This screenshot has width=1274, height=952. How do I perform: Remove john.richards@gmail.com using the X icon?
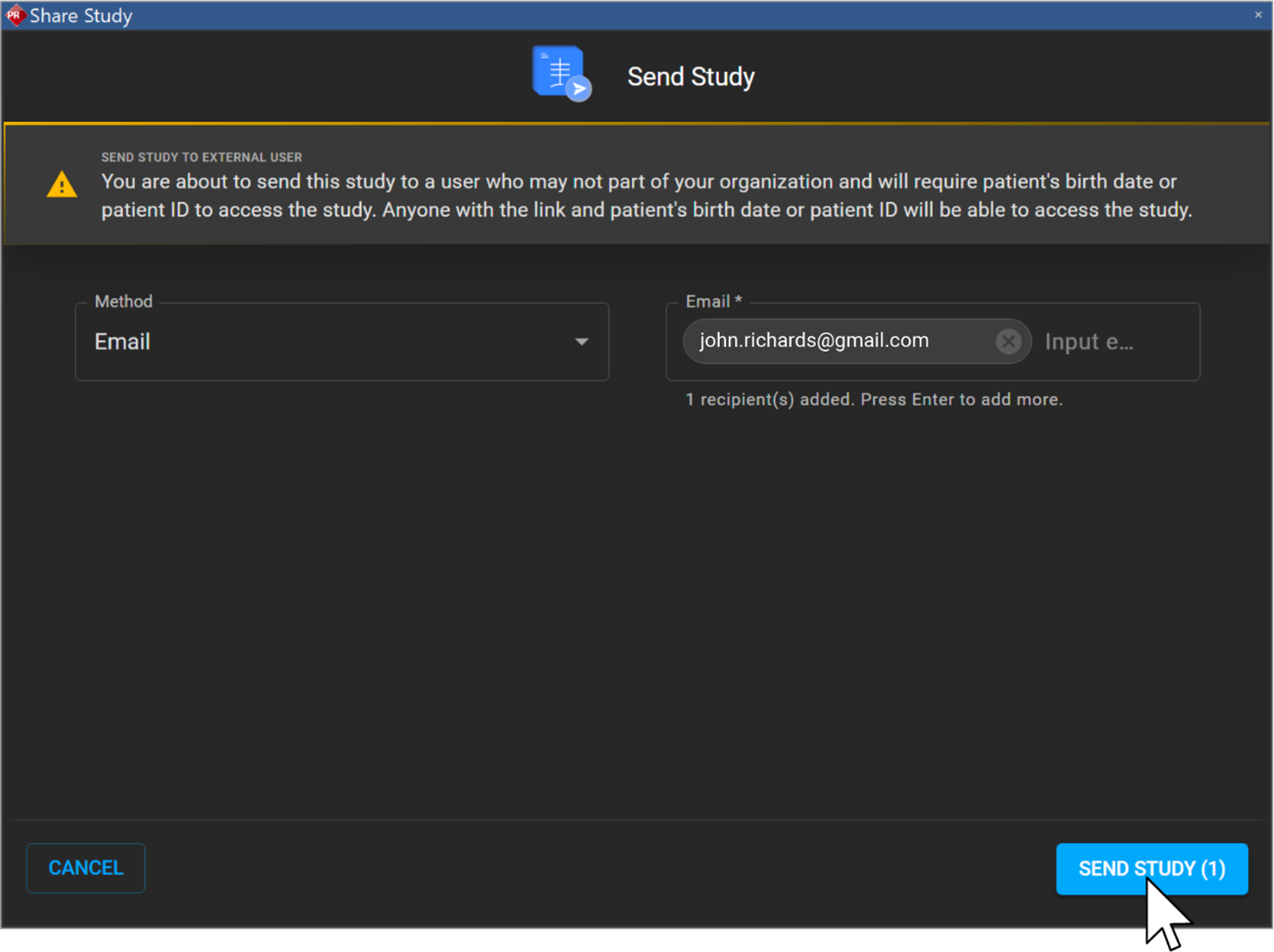pos(1008,341)
